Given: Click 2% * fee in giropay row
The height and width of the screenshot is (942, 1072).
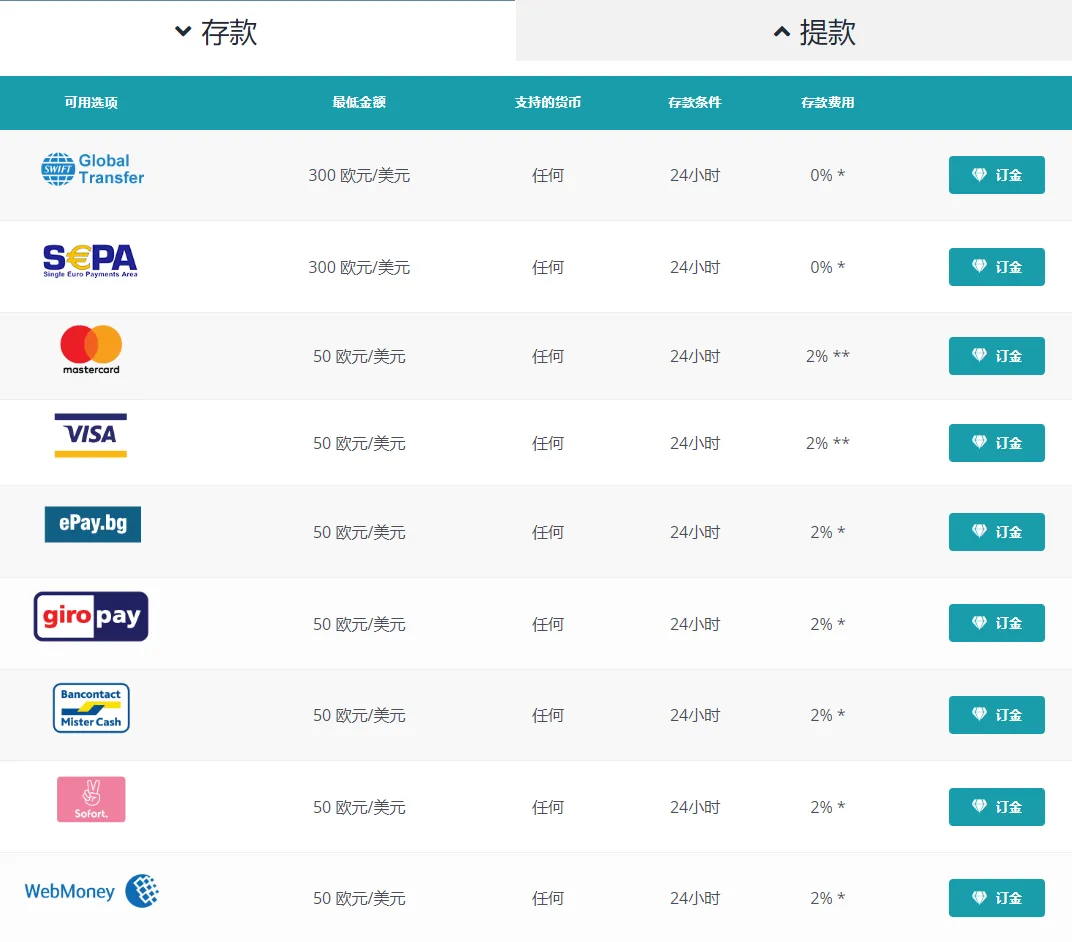Looking at the screenshot, I should pos(828,623).
